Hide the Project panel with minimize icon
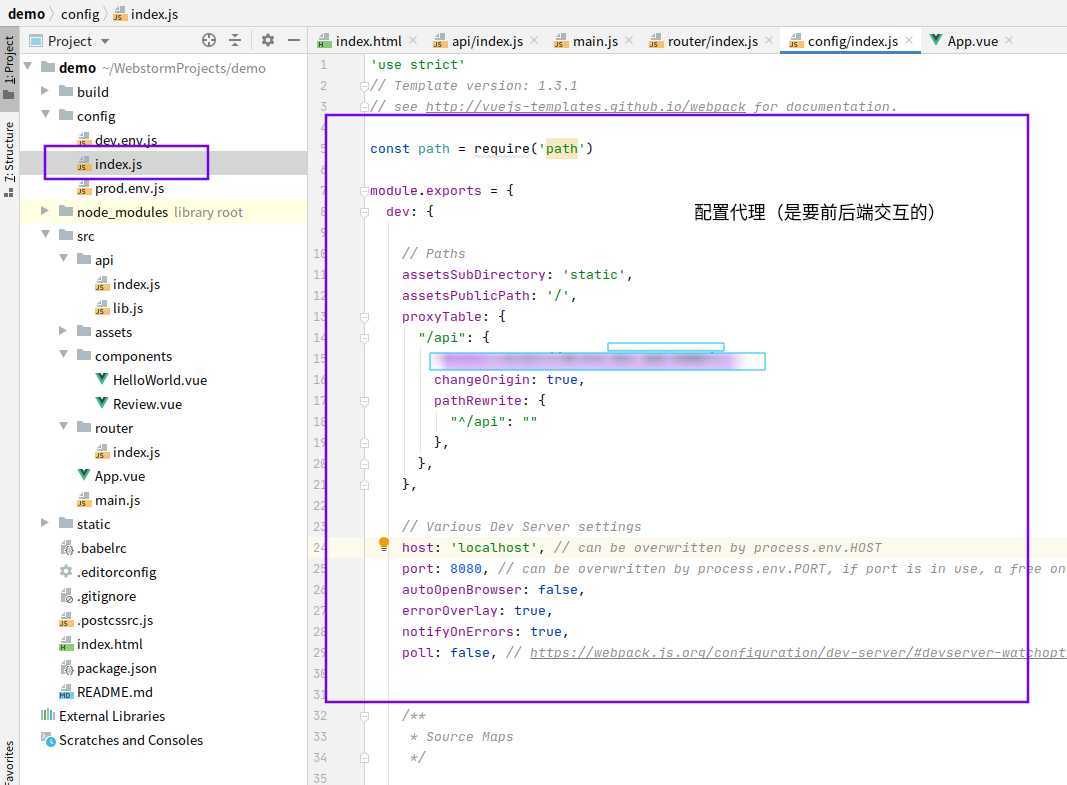Screen dimensions: 1067x785 [294, 41]
